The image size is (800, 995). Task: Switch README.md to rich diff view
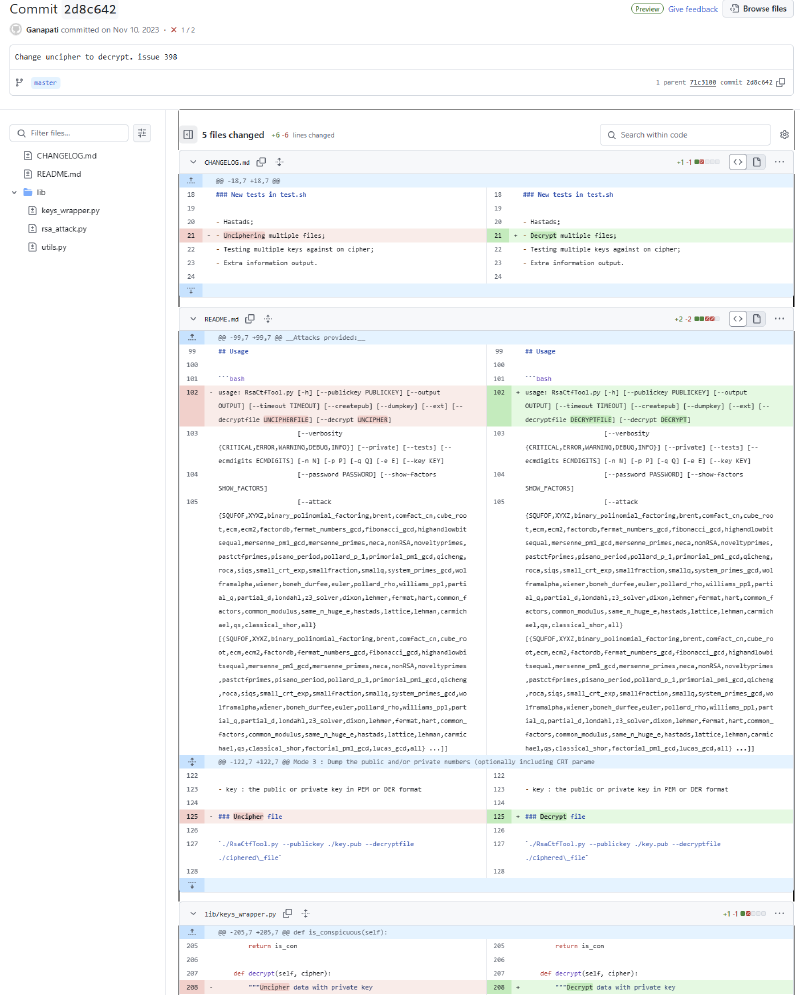(x=757, y=319)
